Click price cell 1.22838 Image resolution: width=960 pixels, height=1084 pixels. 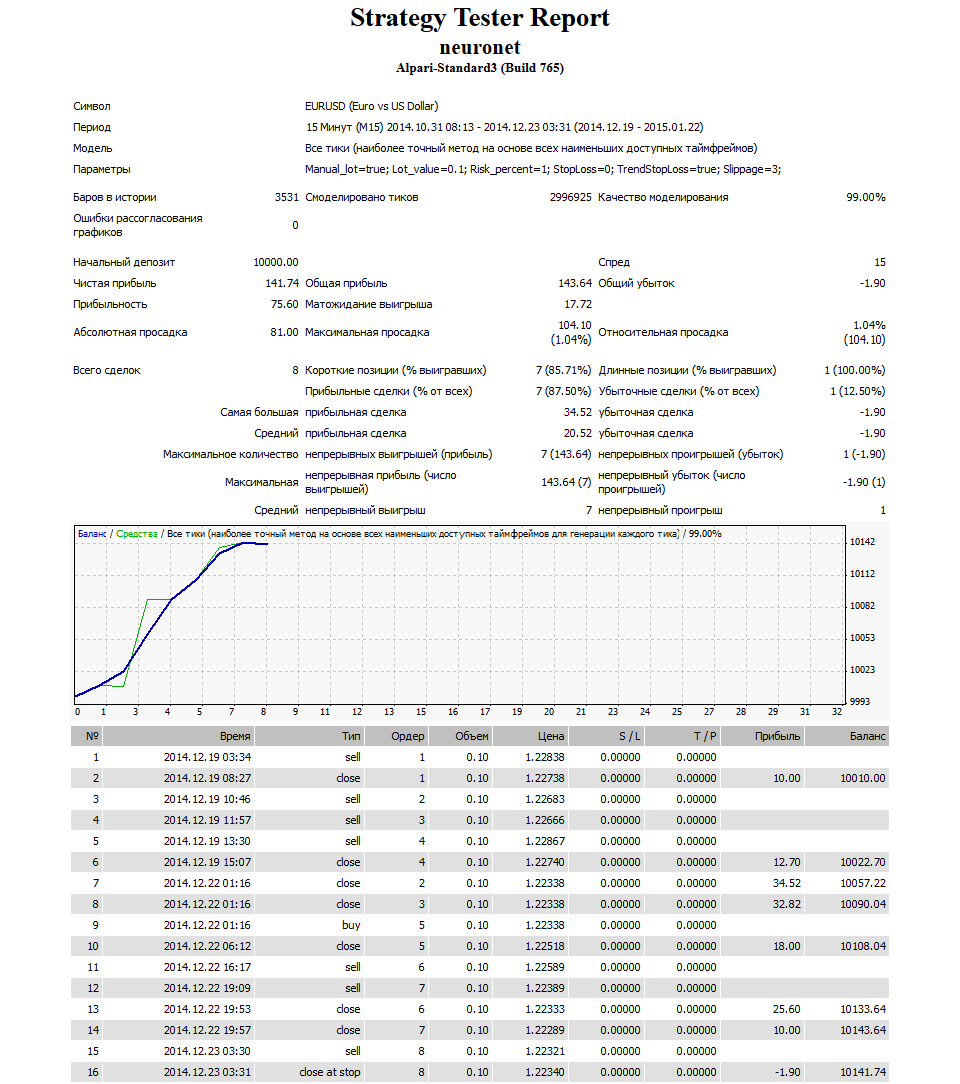(545, 758)
